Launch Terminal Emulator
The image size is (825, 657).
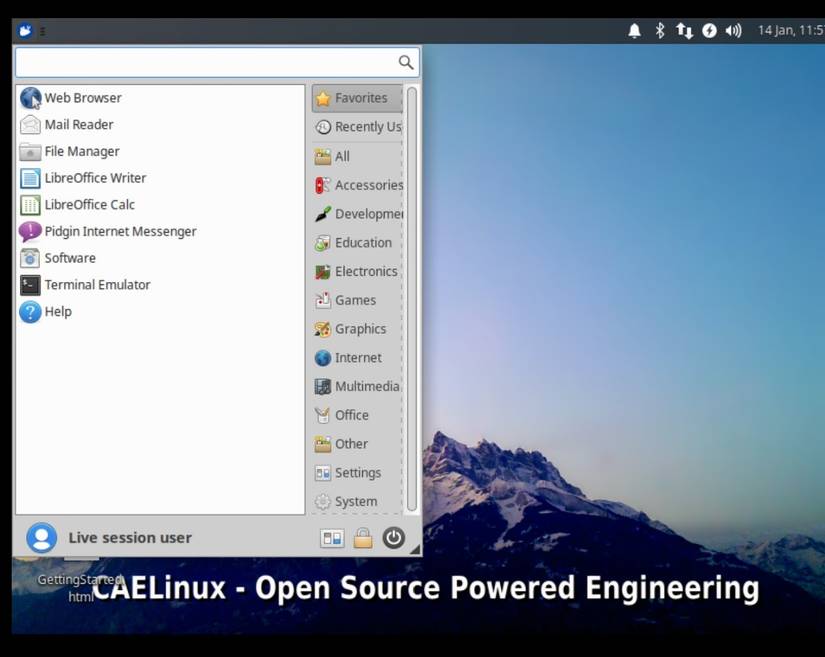160,285
